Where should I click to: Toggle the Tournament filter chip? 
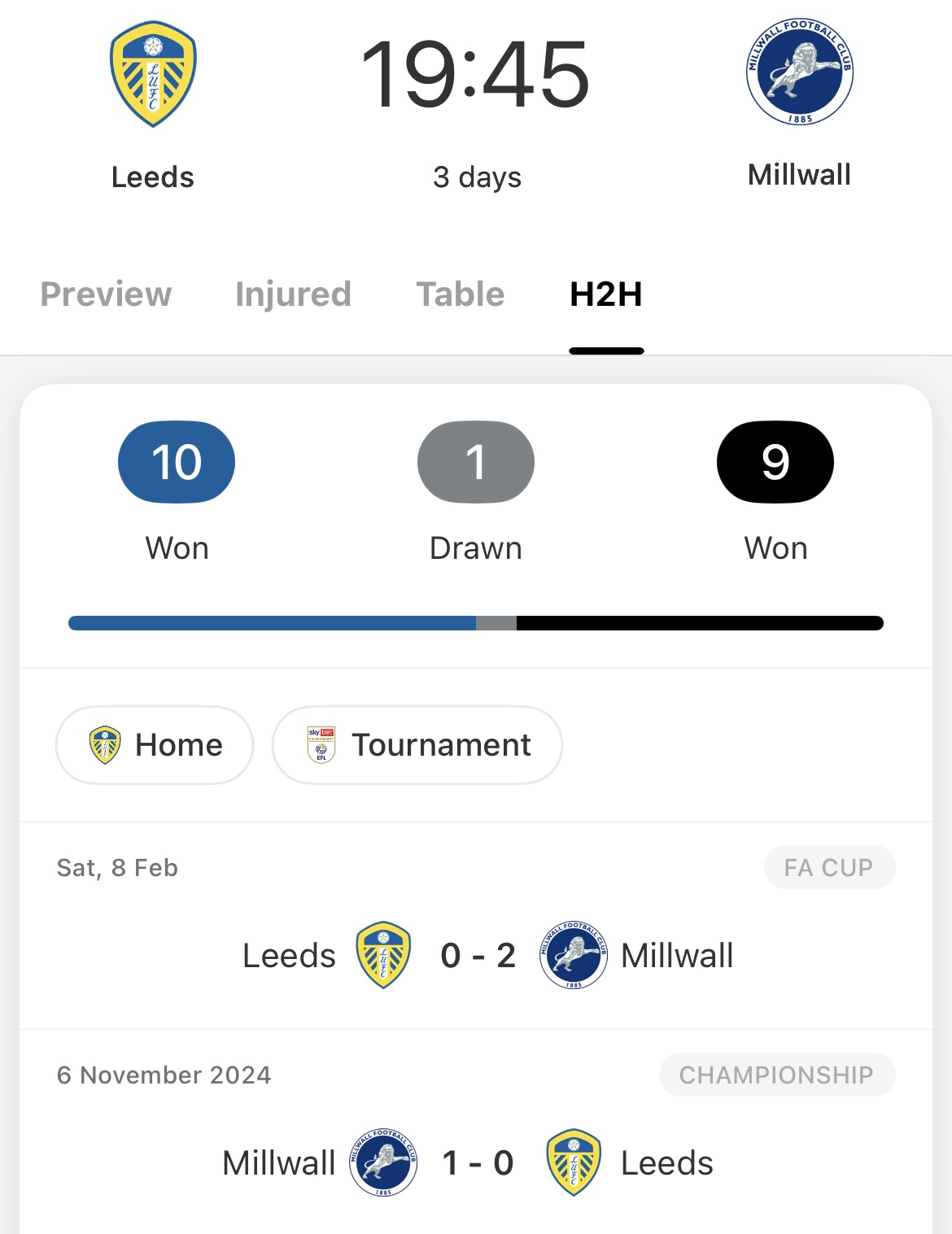coord(417,745)
